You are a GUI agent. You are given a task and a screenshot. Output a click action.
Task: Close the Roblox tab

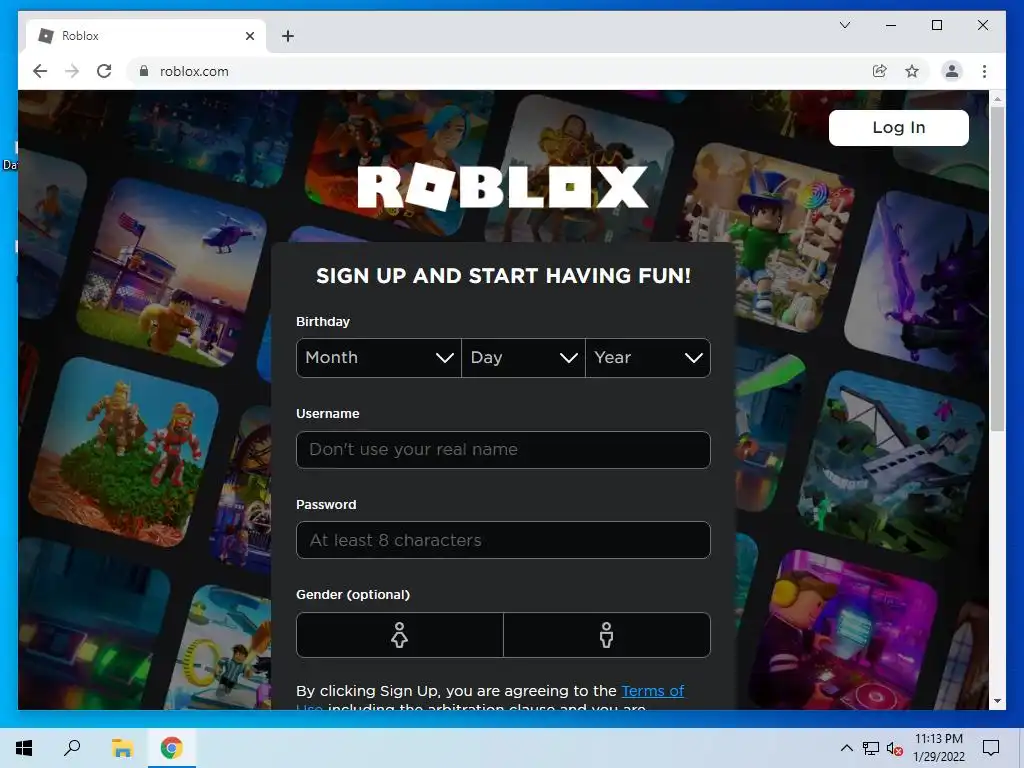[x=249, y=36]
